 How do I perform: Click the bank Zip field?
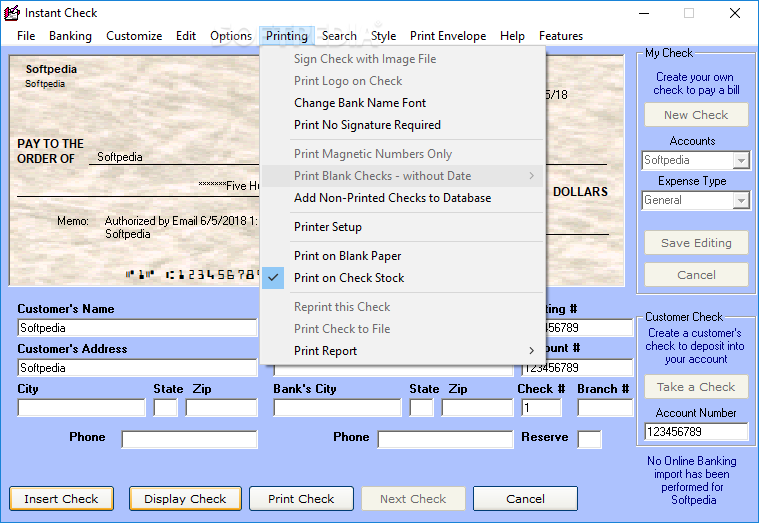click(477, 408)
